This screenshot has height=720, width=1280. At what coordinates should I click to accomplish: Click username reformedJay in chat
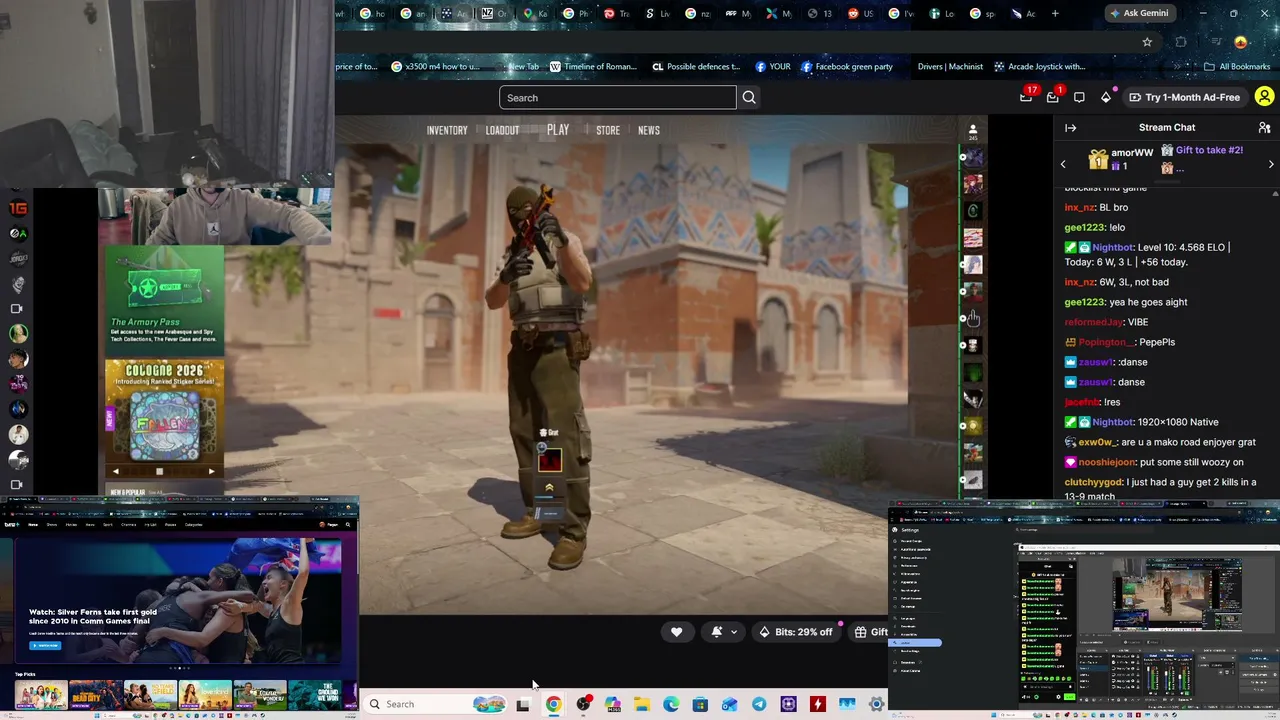coord(1094,322)
